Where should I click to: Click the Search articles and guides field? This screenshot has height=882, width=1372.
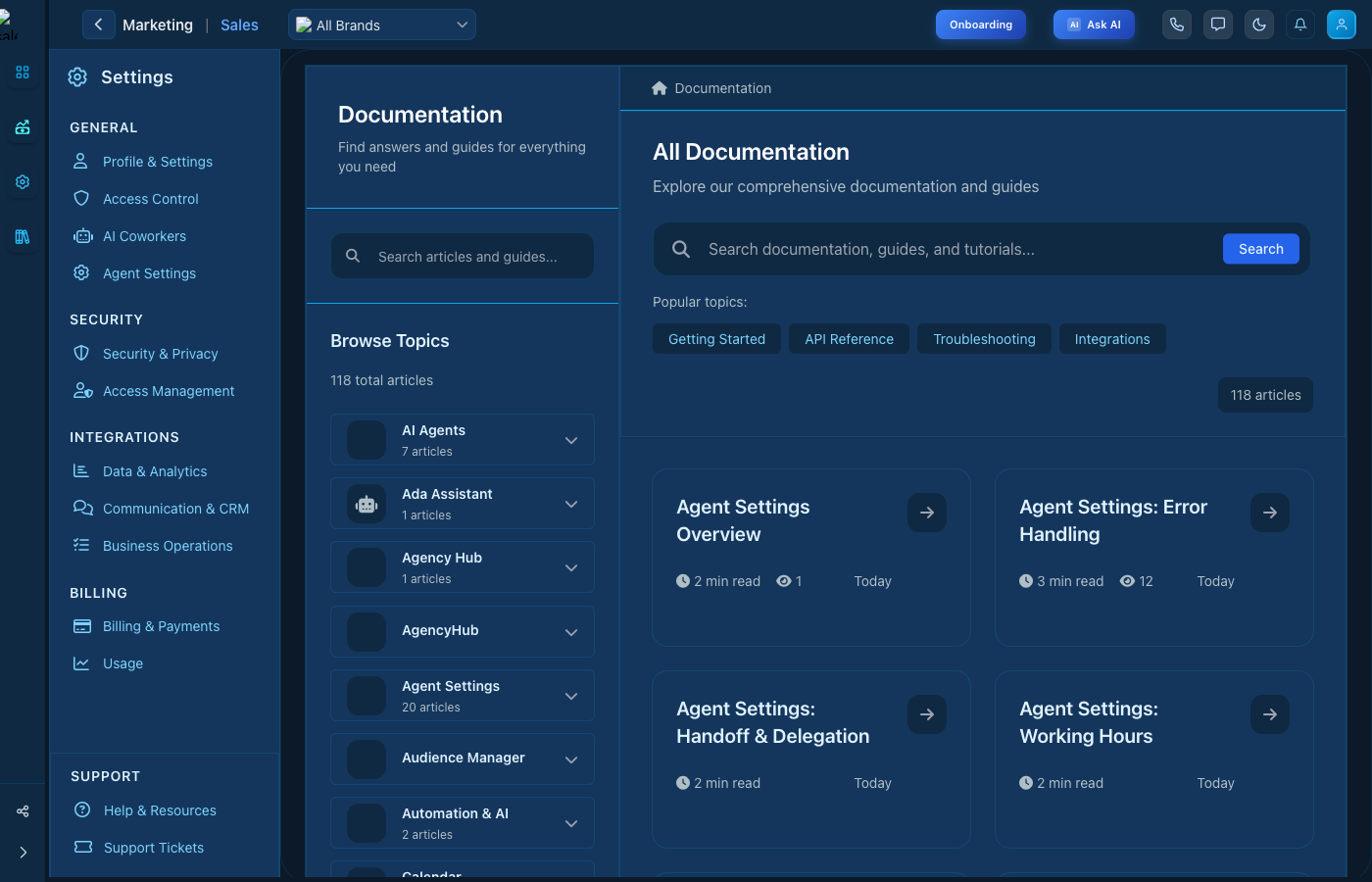tap(463, 256)
